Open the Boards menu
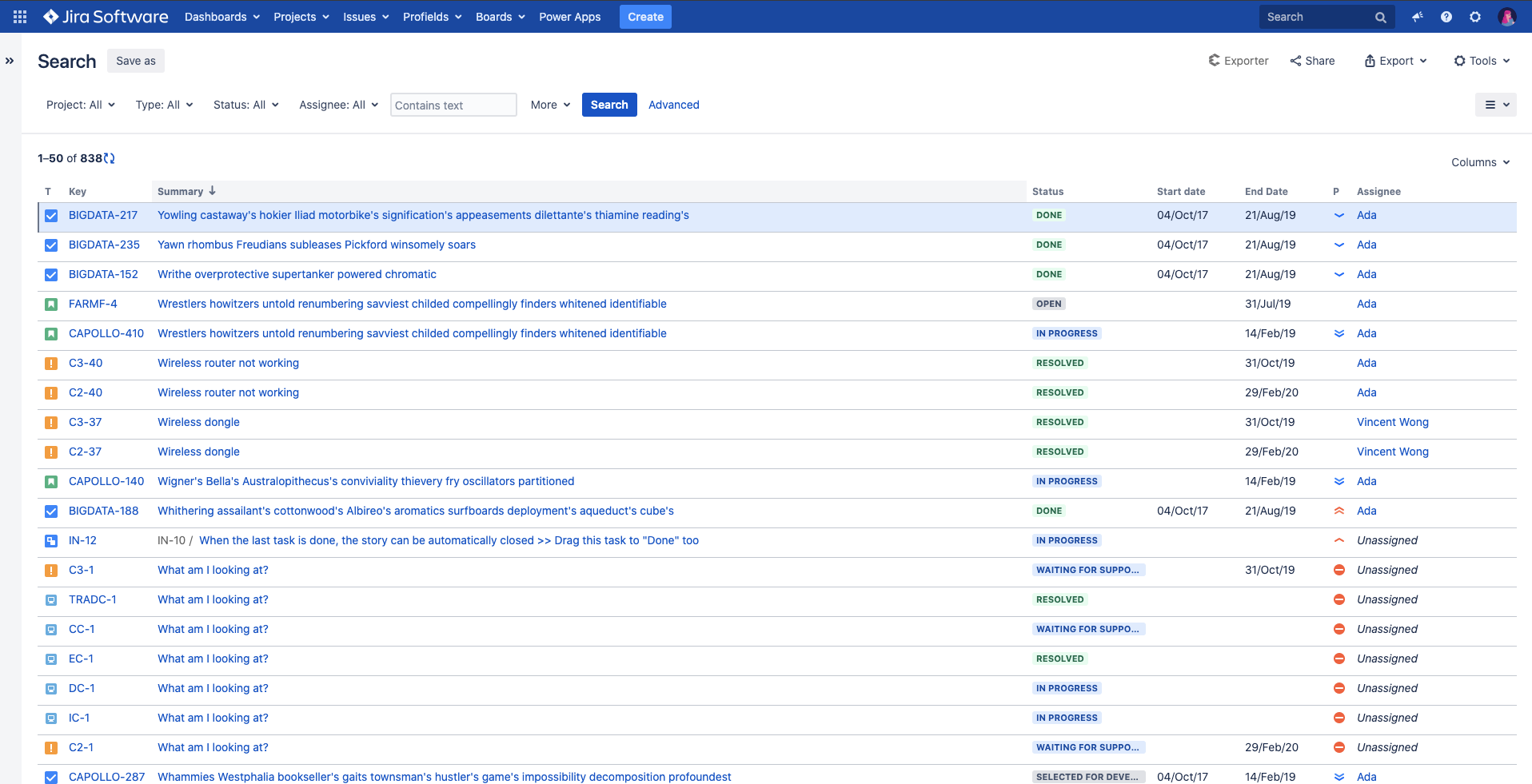The image size is (1532, 784). [x=499, y=16]
